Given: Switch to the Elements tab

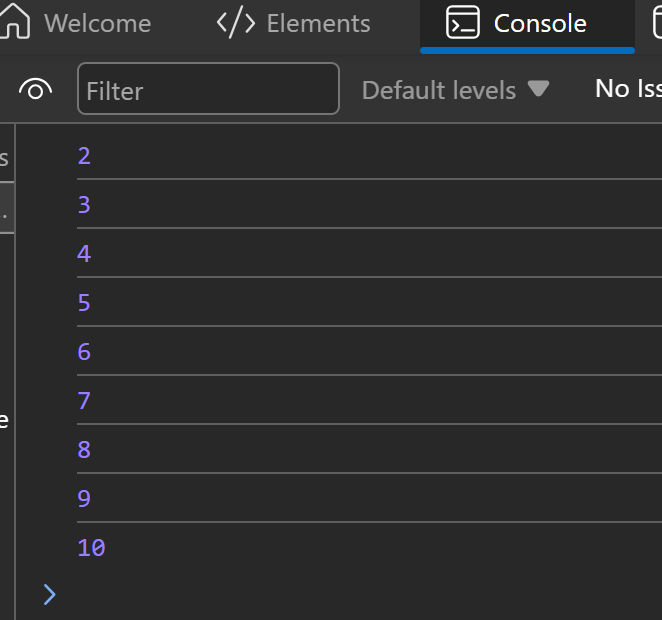Looking at the screenshot, I should pos(318,23).
